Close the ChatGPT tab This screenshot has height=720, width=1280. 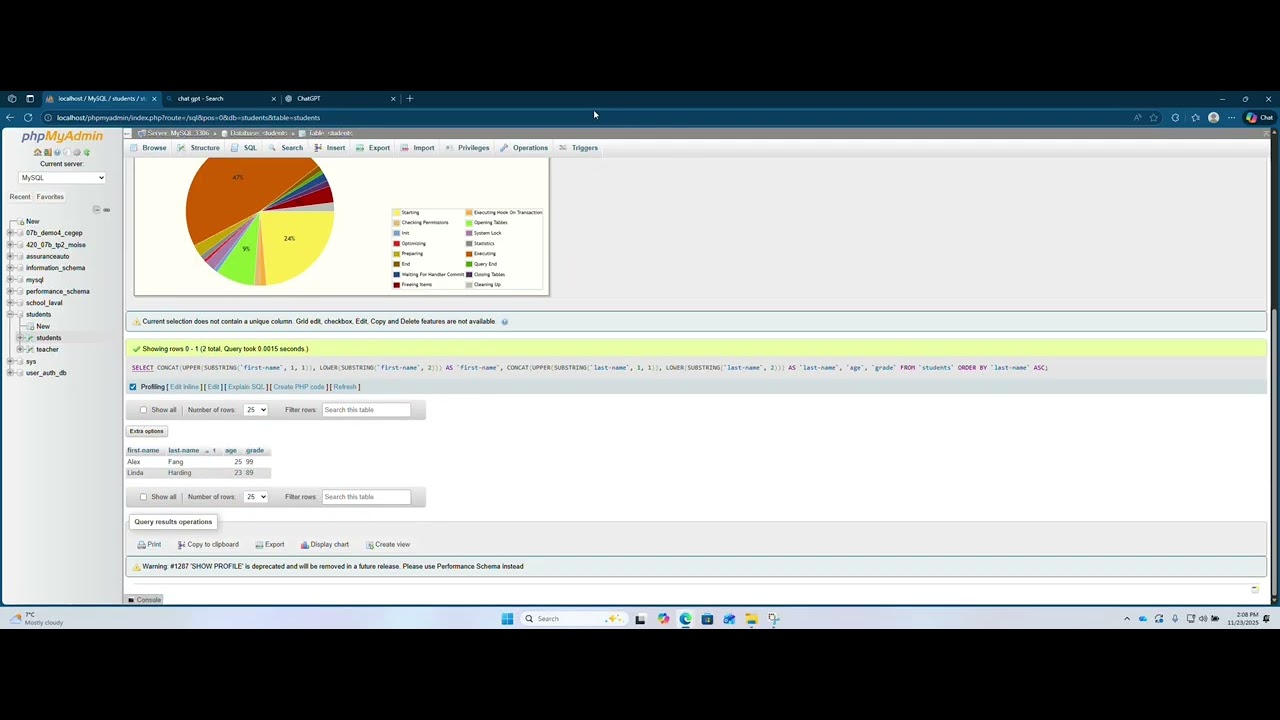click(x=393, y=98)
